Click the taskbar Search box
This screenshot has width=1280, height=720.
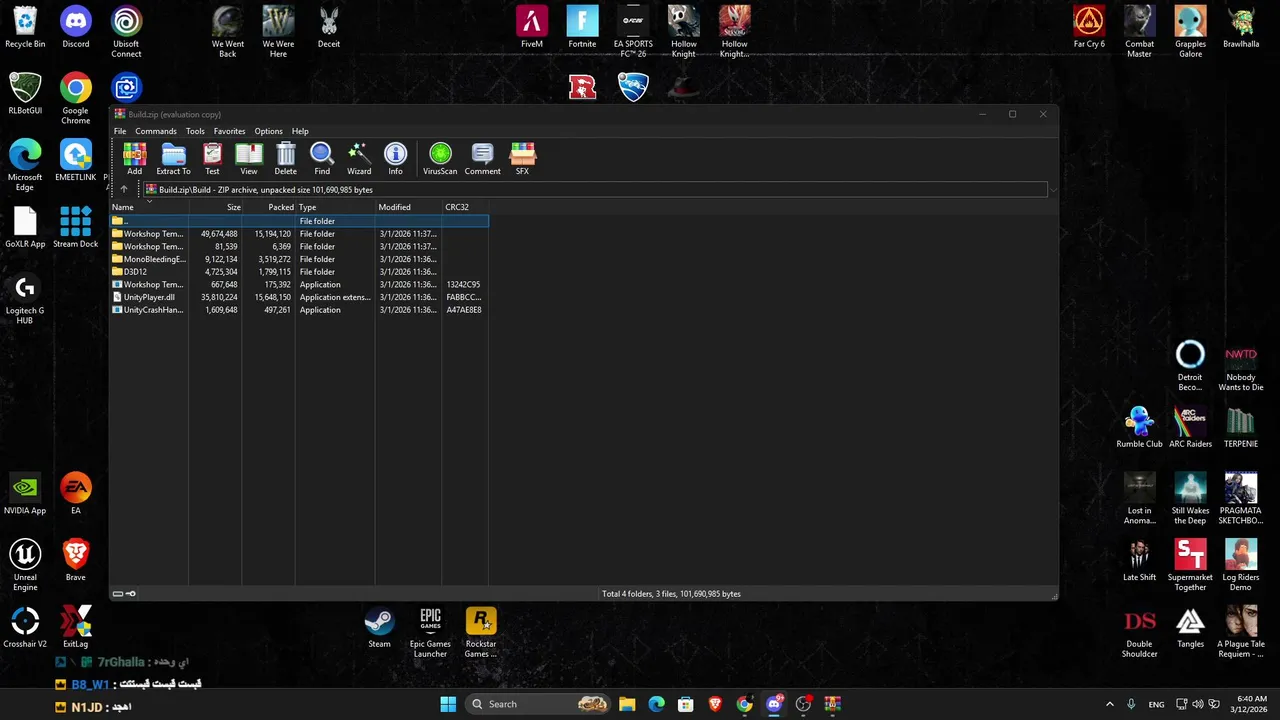pos(539,704)
